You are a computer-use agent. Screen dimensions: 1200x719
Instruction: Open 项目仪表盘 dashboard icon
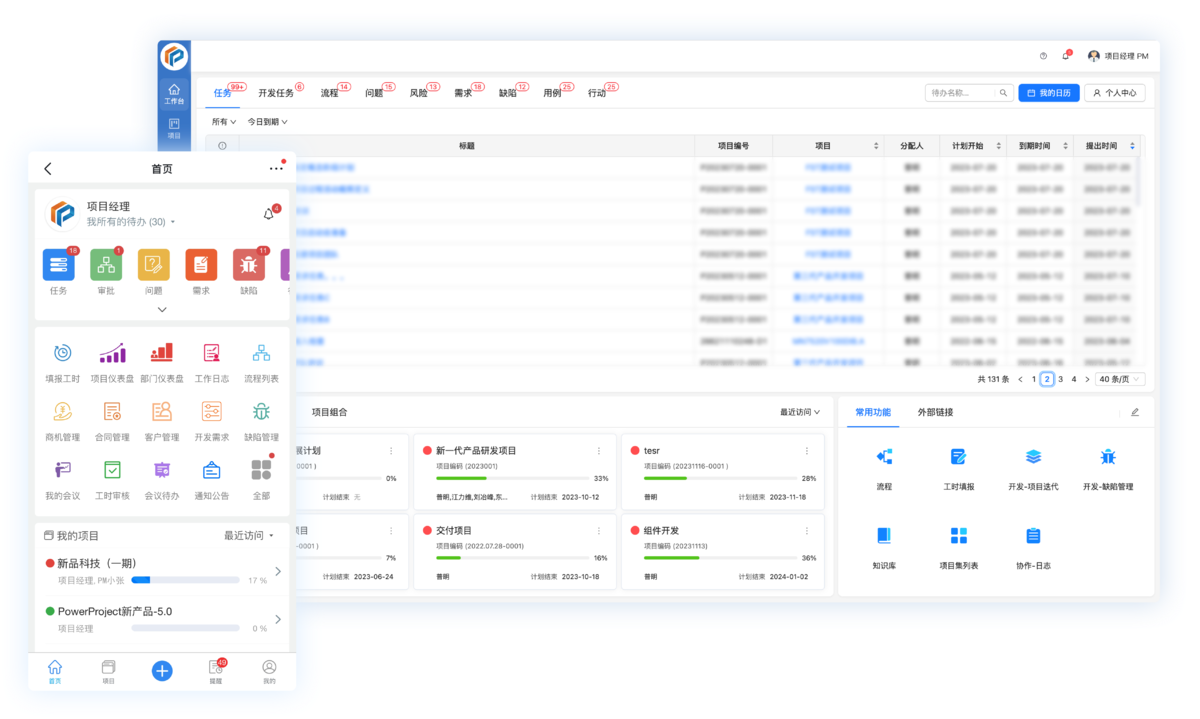(112, 353)
